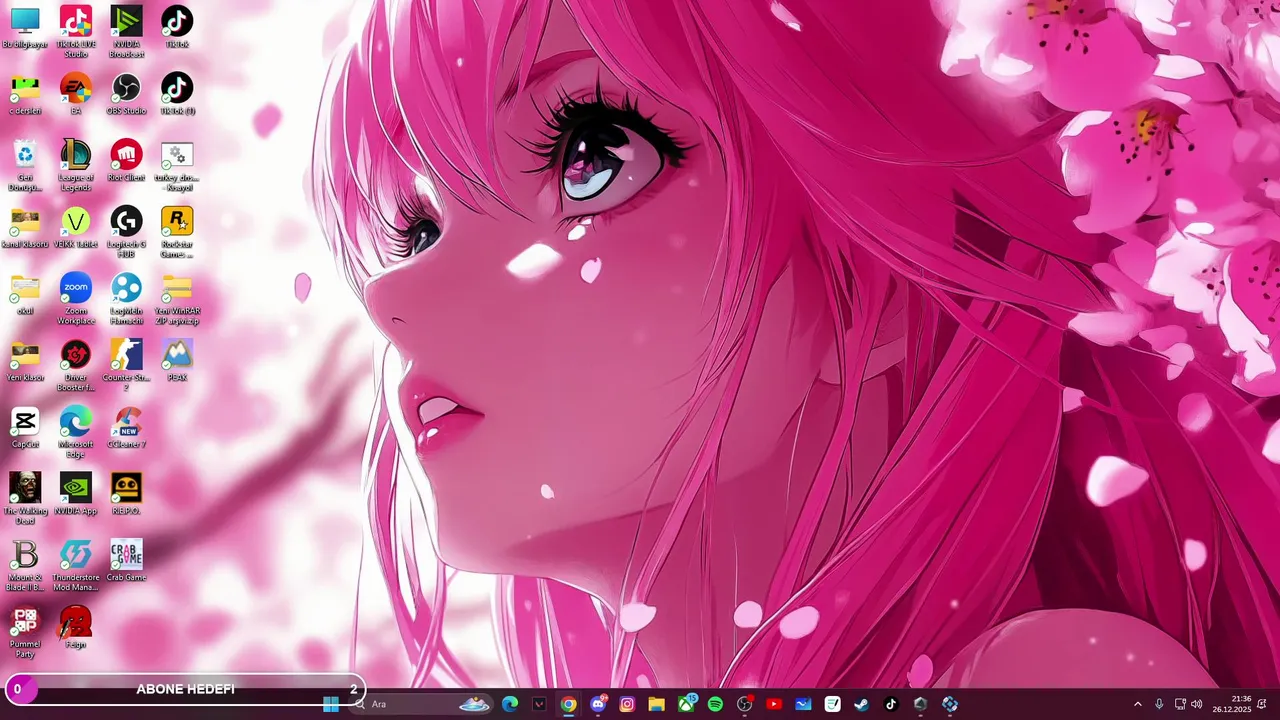Open the clock showing 21:36

[x=1231, y=704]
